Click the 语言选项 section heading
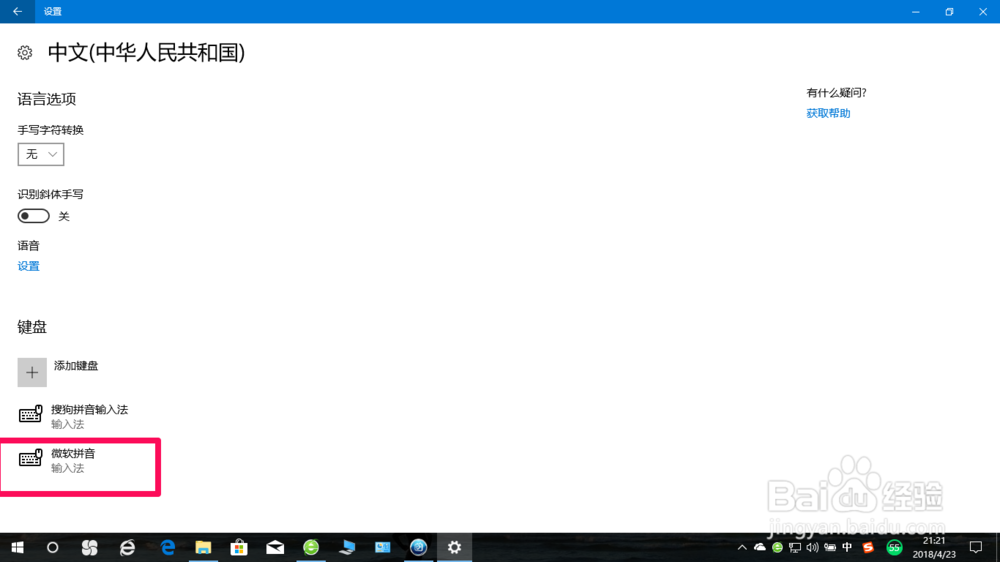 47,99
